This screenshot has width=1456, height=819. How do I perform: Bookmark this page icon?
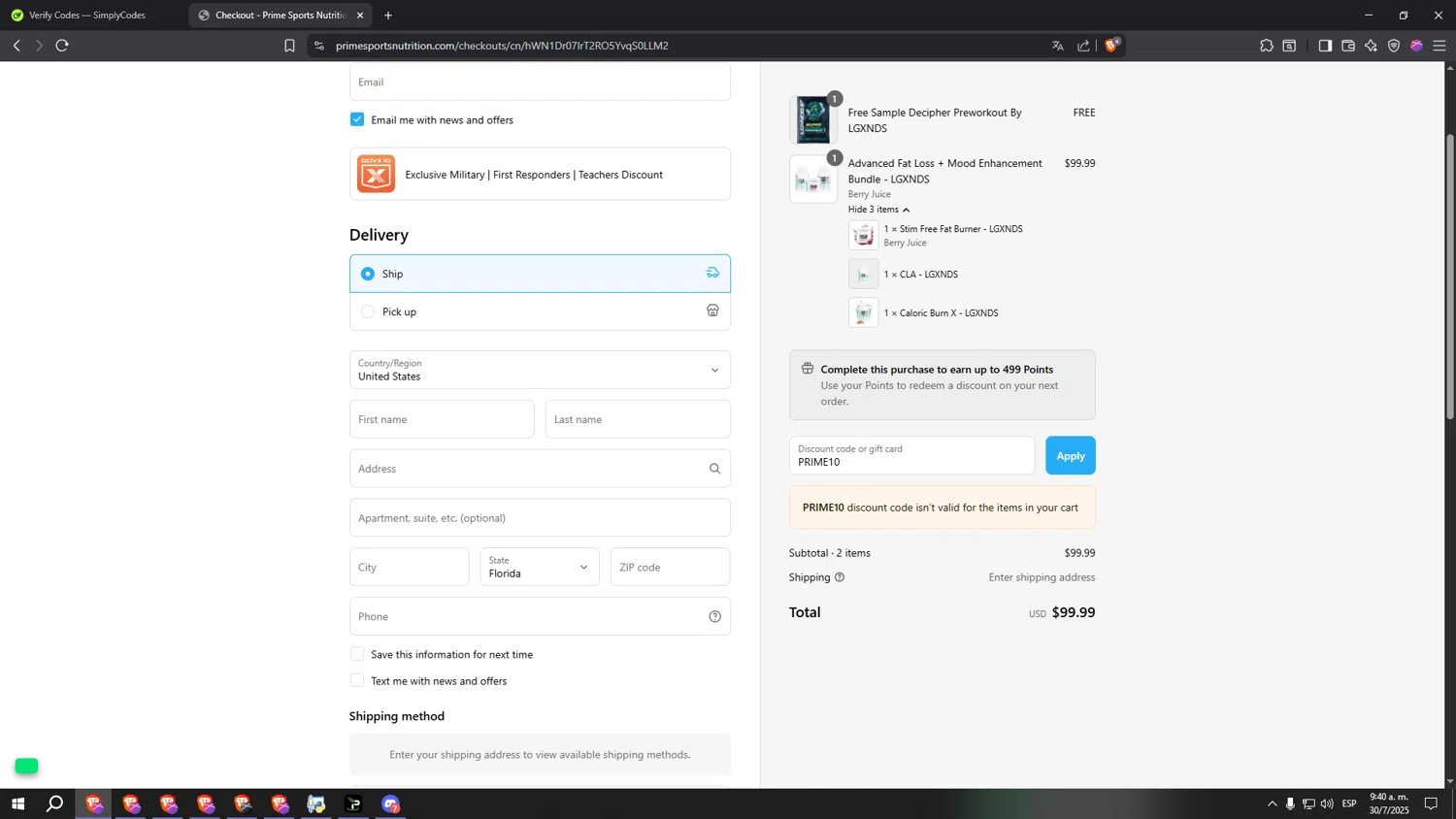289,46
